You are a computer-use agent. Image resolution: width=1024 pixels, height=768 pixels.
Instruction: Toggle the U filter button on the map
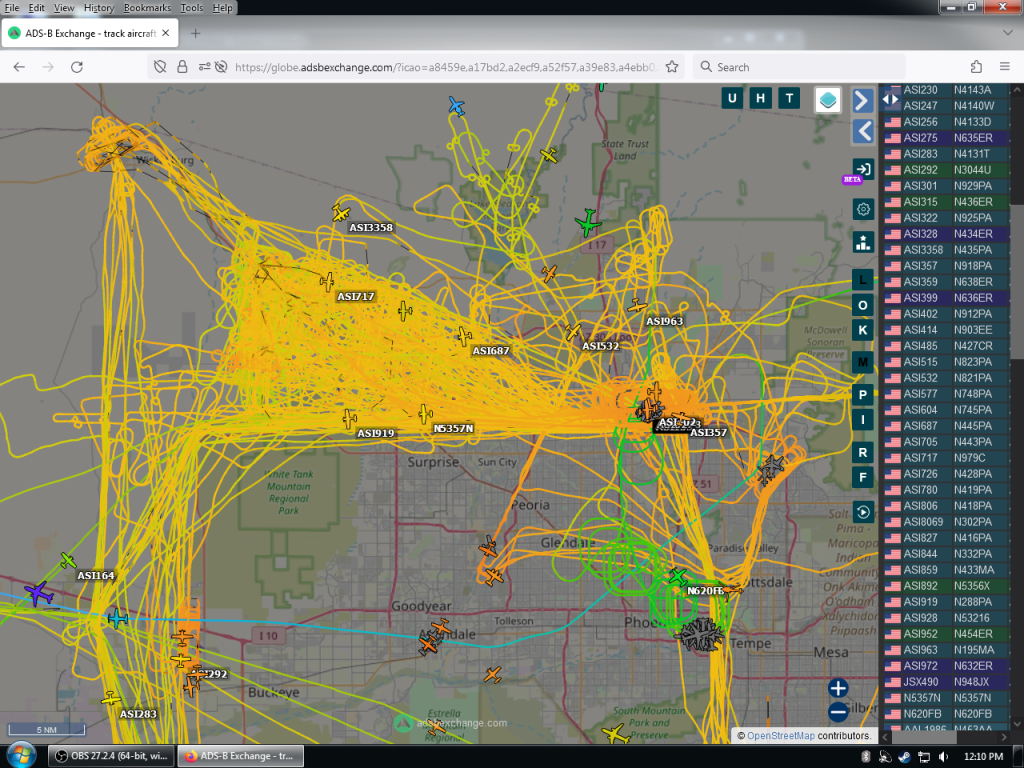pos(732,99)
